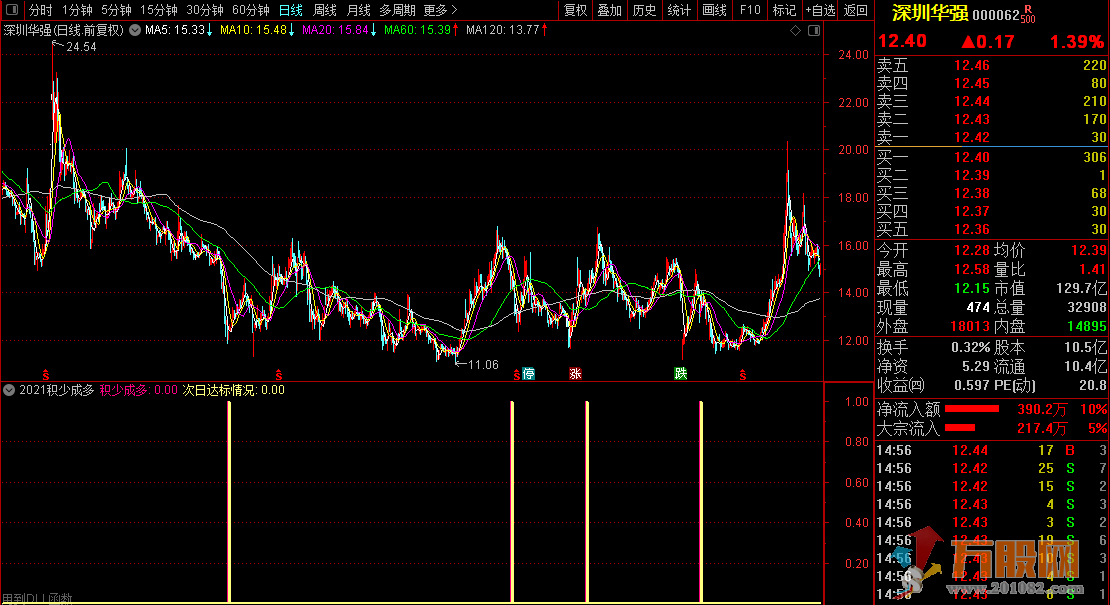Image resolution: width=1110 pixels, height=605 pixels.
Task: Open the 多周期 multi-period view
Action: click(x=397, y=10)
